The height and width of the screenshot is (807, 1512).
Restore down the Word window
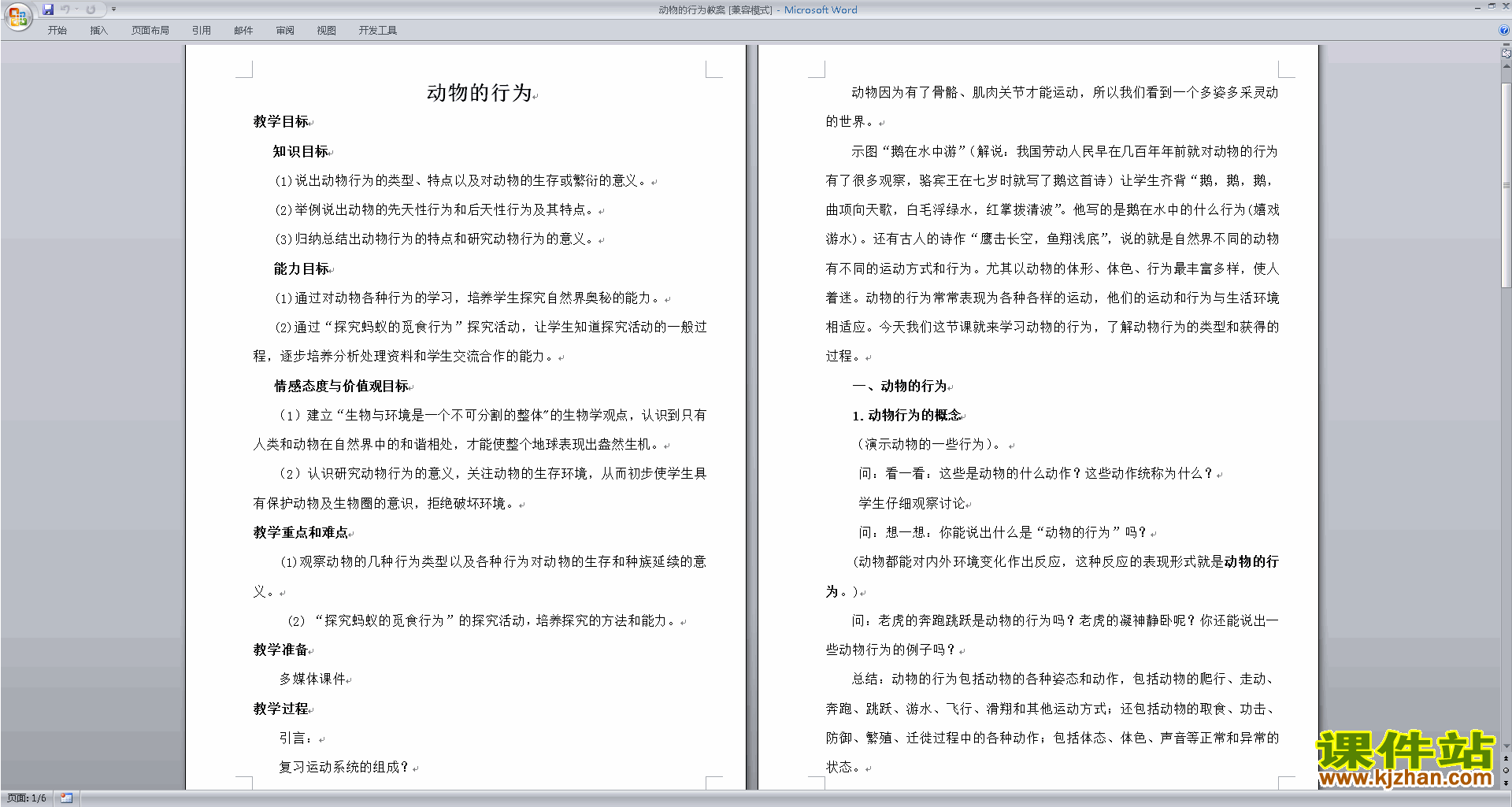1492,6
